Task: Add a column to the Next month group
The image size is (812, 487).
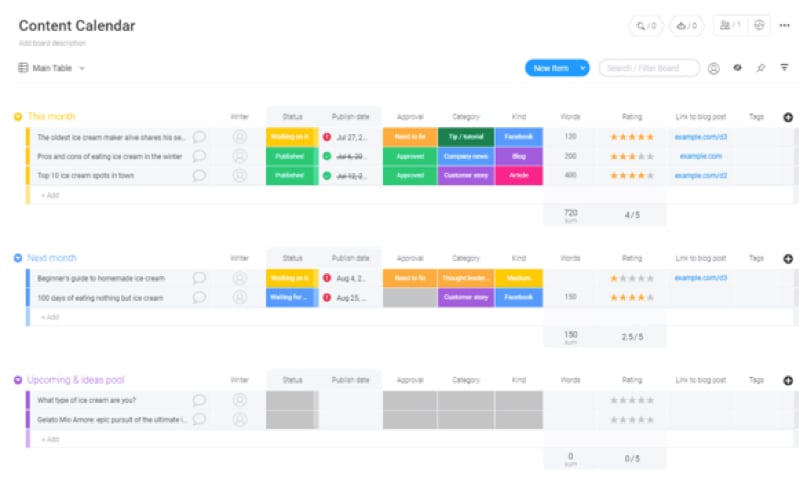Action: click(788, 259)
